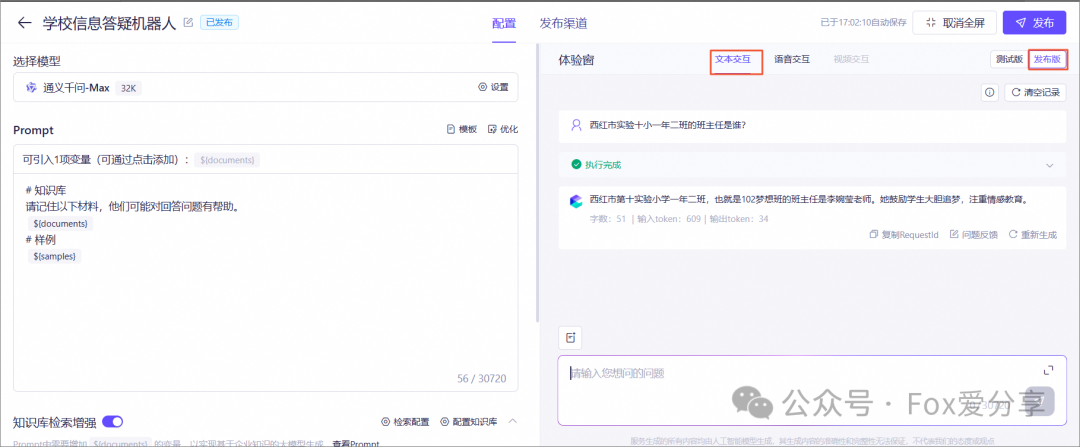Image resolution: width=1080 pixels, height=447 pixels.
Task: Click the user question 西红市实验十小一年二班的班主任是谁
Action: pos(668,125)
